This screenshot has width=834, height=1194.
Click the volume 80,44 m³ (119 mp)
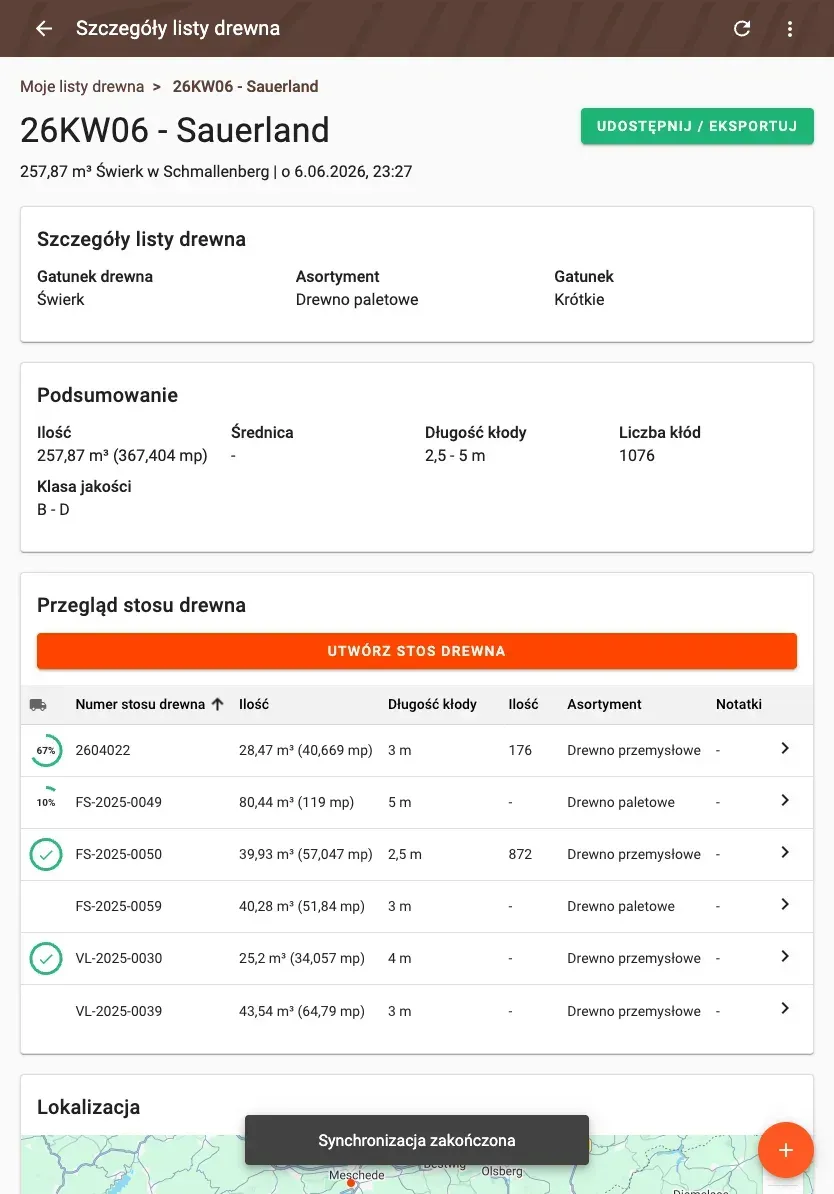(296, 802)
